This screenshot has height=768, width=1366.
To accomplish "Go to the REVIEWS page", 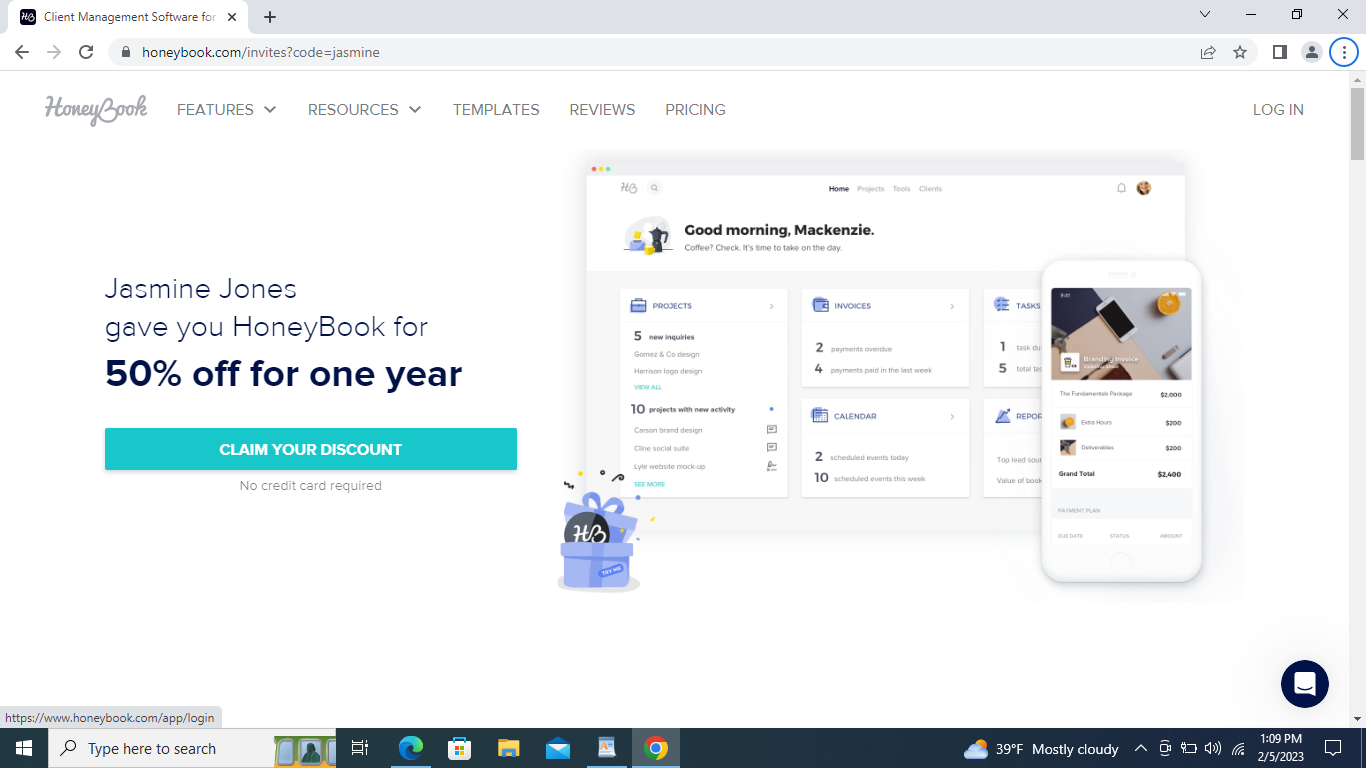I will click(x=602, y=110).
